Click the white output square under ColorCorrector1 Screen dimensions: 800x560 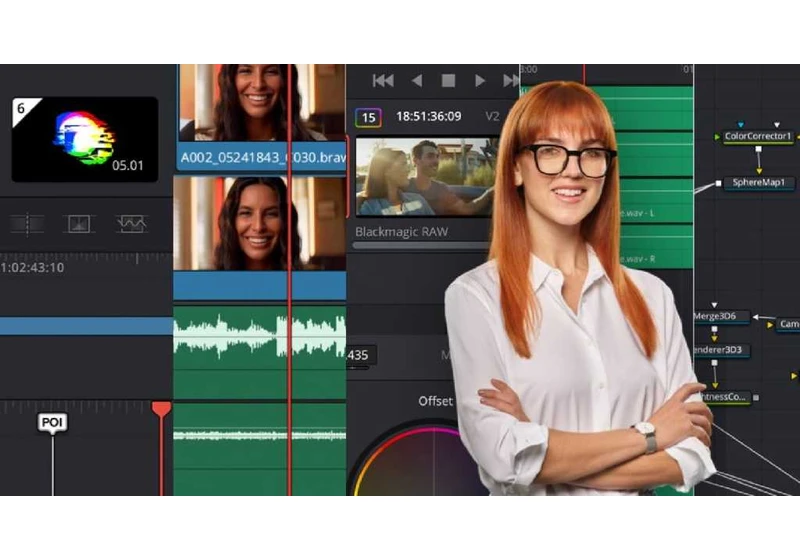pos(759,149)
